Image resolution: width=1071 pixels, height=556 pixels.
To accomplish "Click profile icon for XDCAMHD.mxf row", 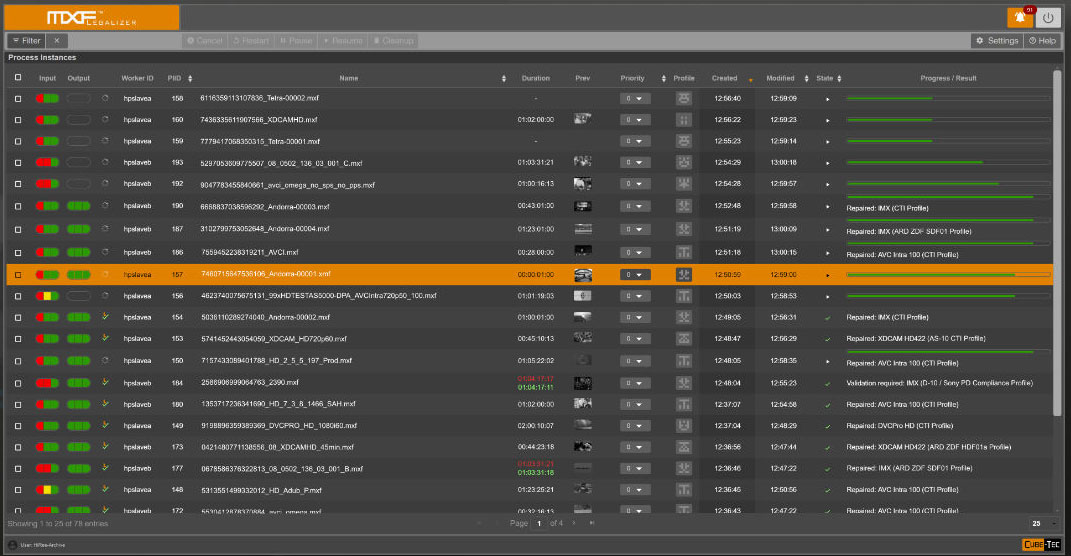I will pos(684,119).
